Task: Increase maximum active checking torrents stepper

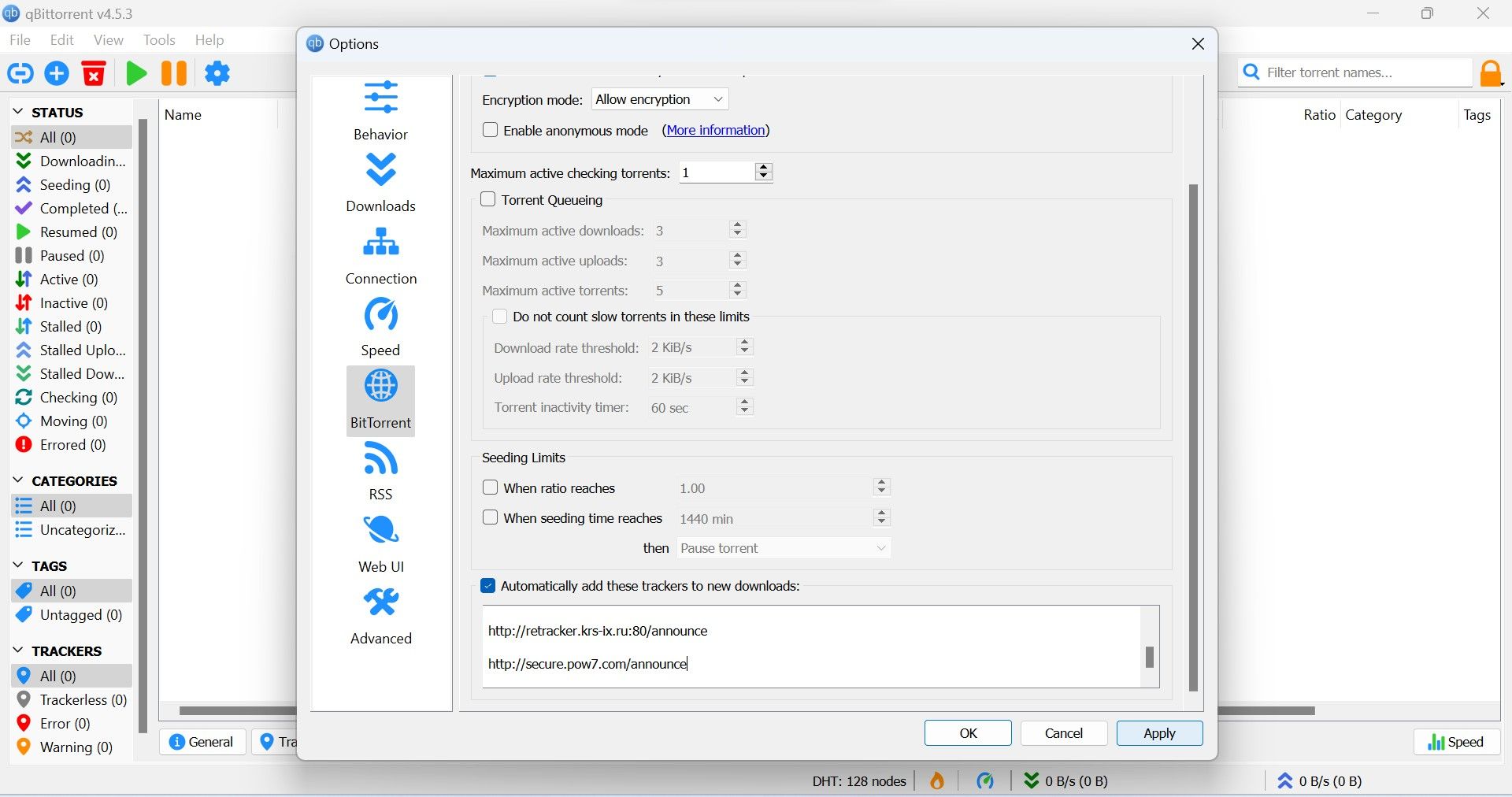Action: tap(763, 168)
